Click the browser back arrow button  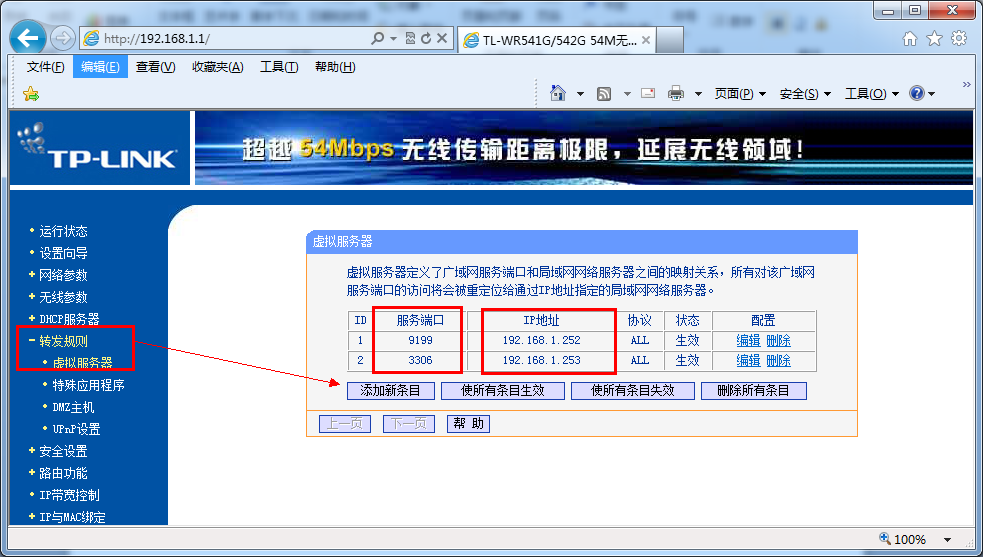click(28, 39)
